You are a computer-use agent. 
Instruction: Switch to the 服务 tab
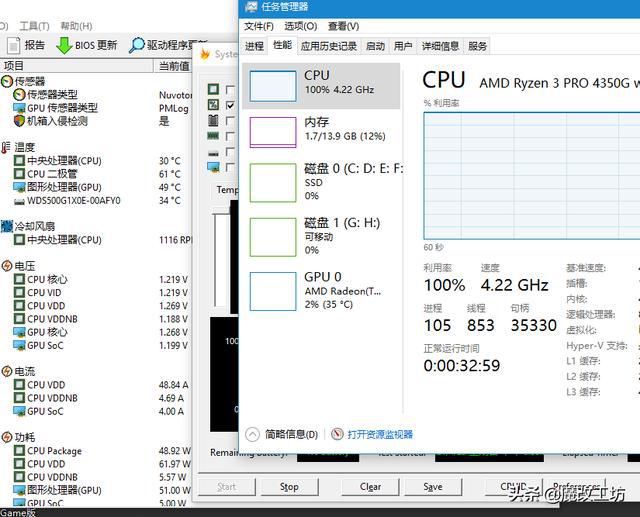(x=477, y=46)
